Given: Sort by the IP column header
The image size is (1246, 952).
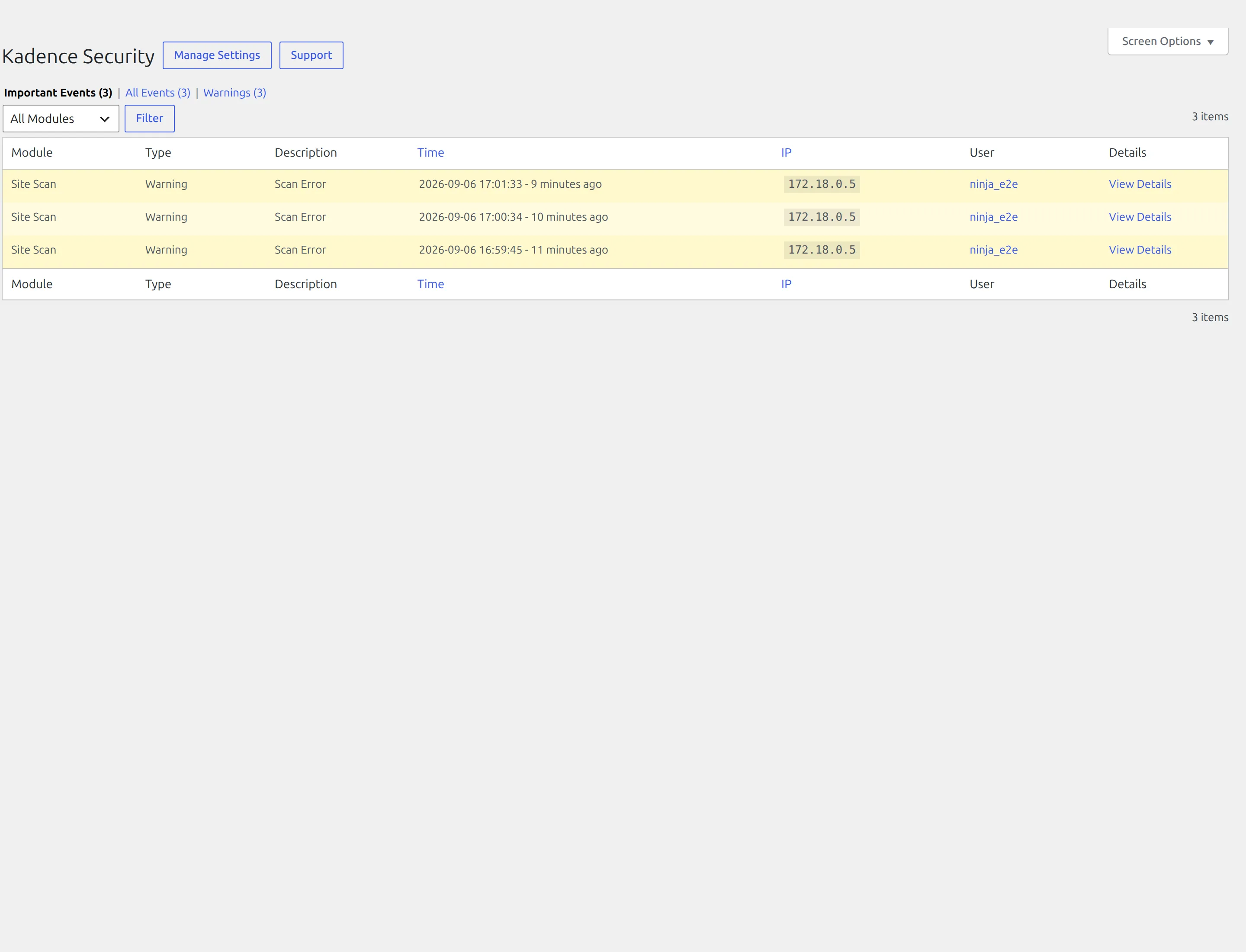Looking at the screenshot, I should (786, 152).
